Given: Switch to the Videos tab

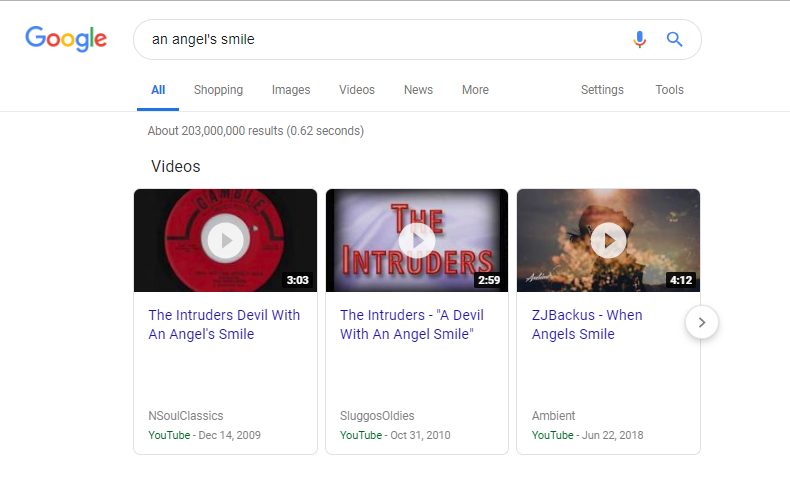Looking at the screenshot, I should pos(357,90).
